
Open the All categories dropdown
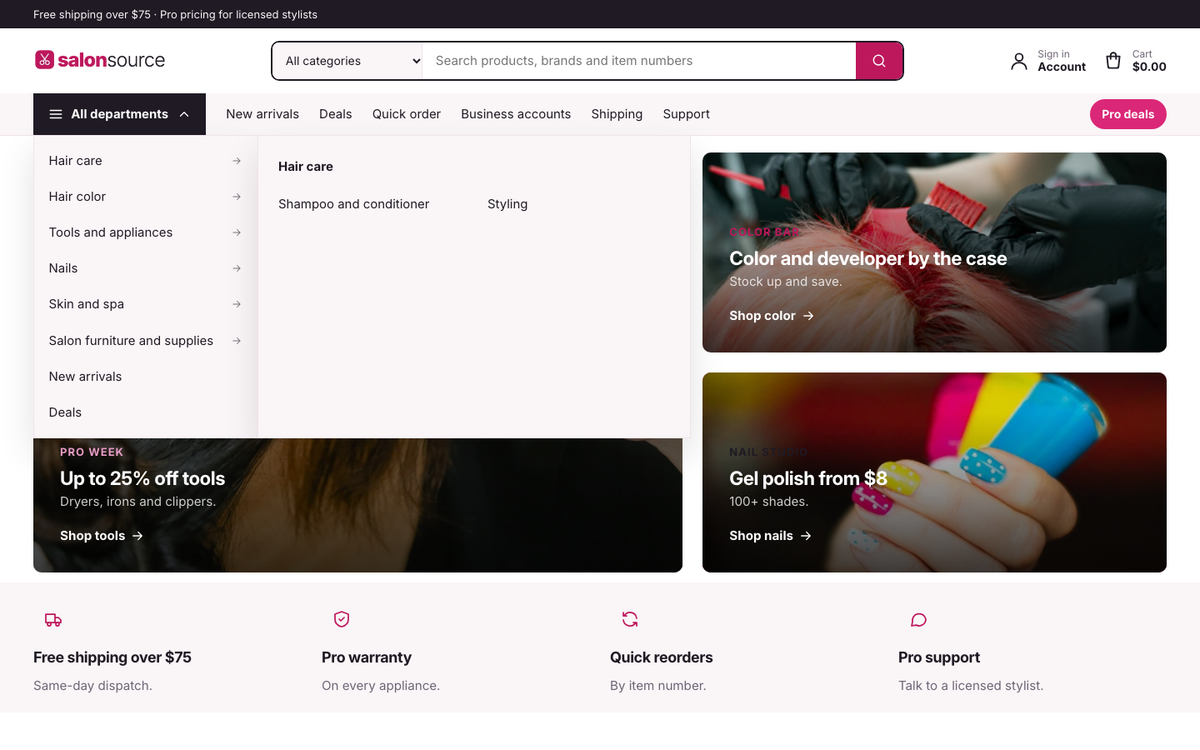pos(348,61)
